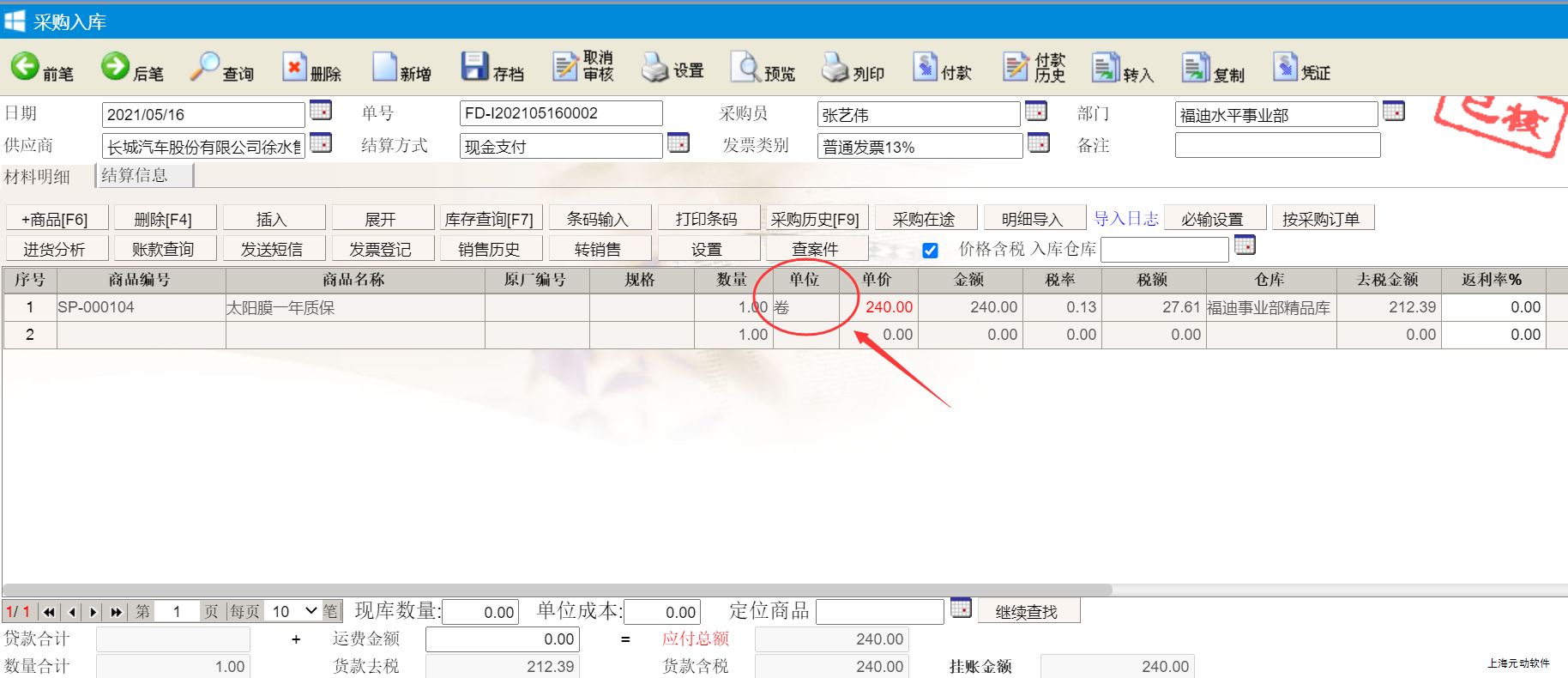Open the 导入日志 link
This screenshot has height=678, width=1568.
coord(1125,219)
